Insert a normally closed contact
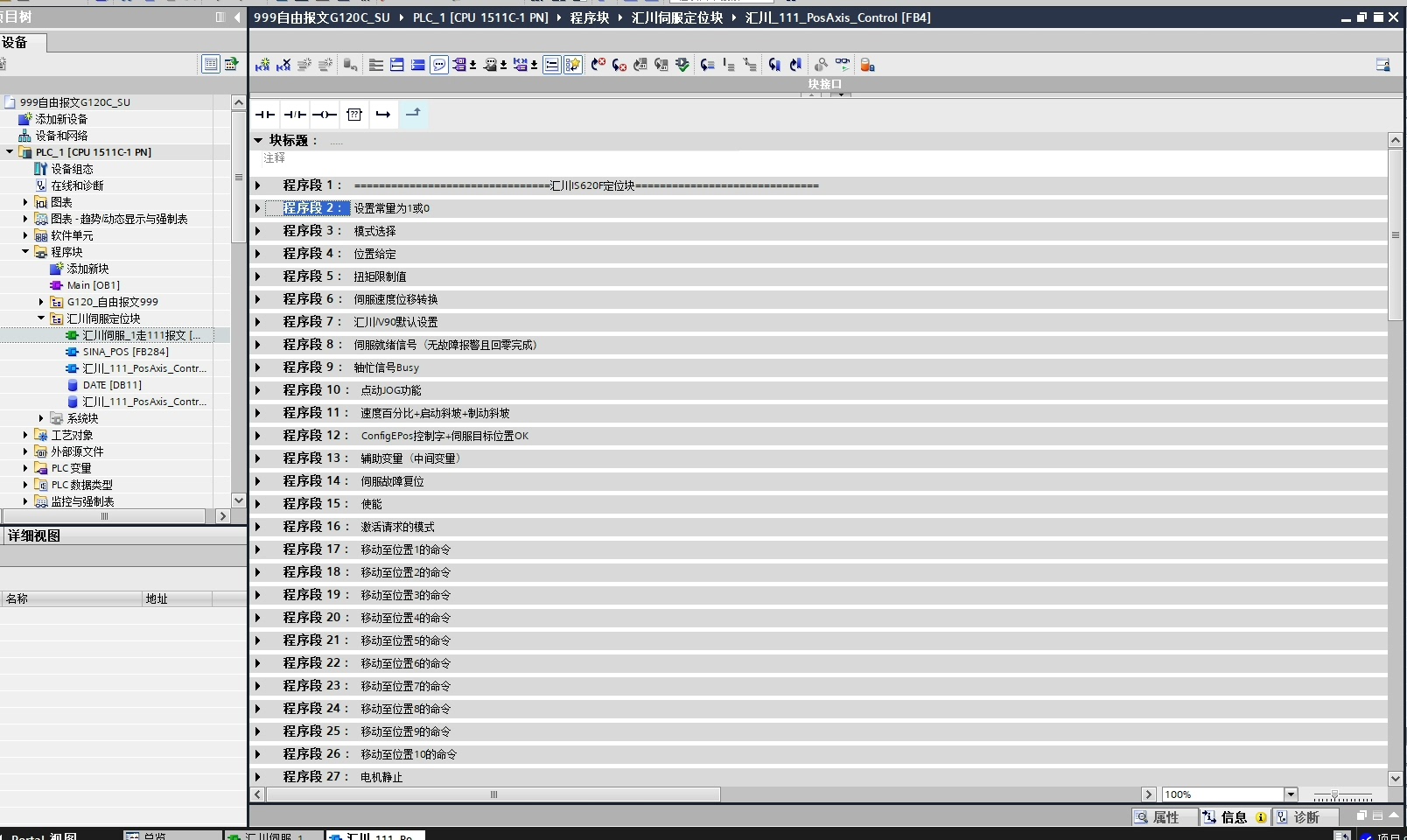The image size is (1407, 840). pyautogui.click(x=295, y=114)
